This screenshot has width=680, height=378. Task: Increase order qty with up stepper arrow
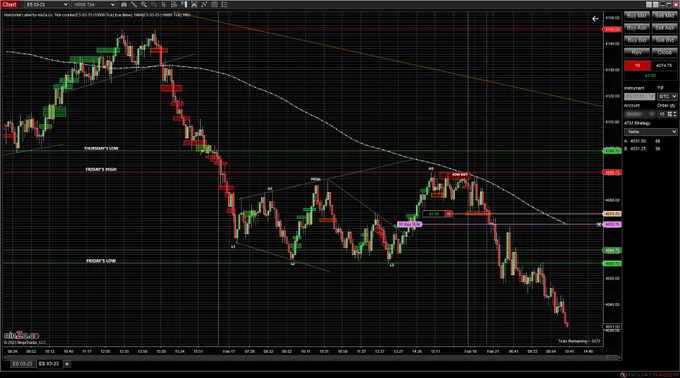675,112
